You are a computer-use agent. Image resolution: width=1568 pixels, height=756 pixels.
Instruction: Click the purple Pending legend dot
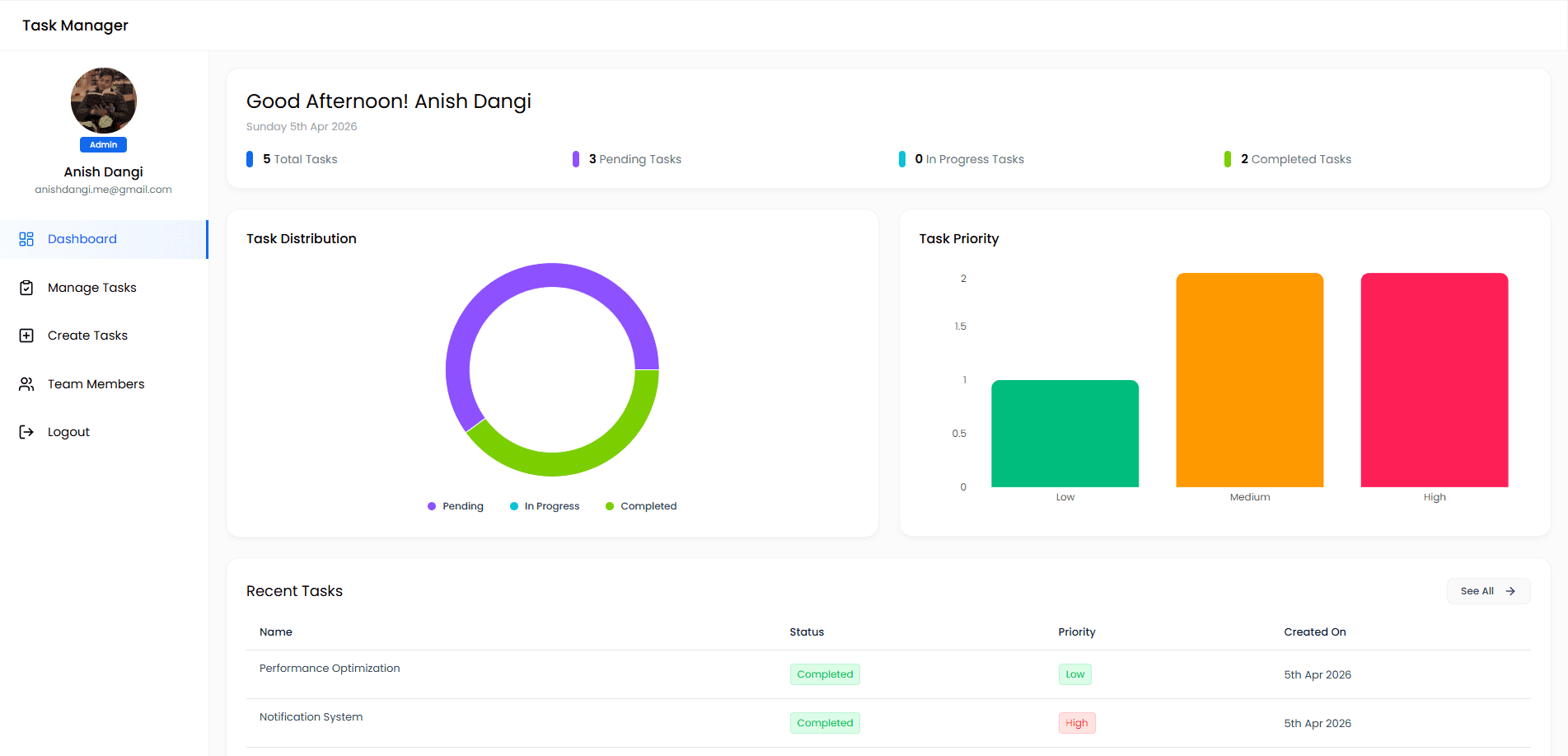pyautogui.click(x=432, y=506)
